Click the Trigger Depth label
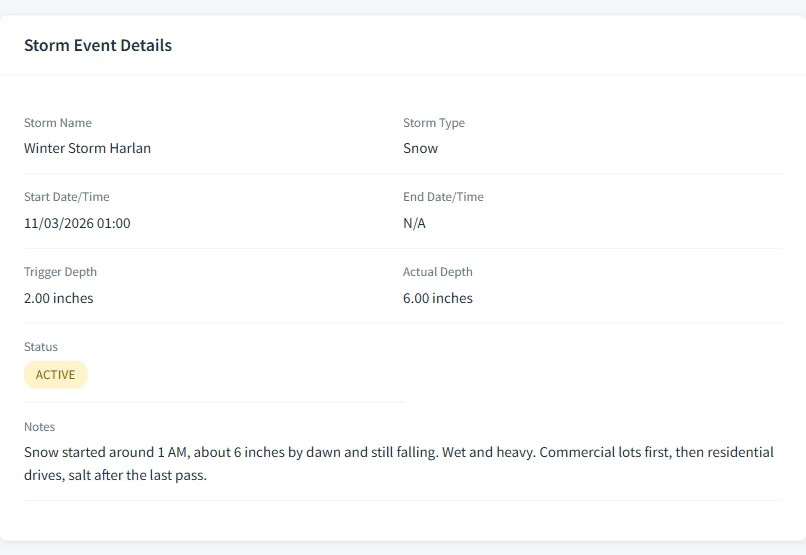The image size is (806, 555). point(60,272)
